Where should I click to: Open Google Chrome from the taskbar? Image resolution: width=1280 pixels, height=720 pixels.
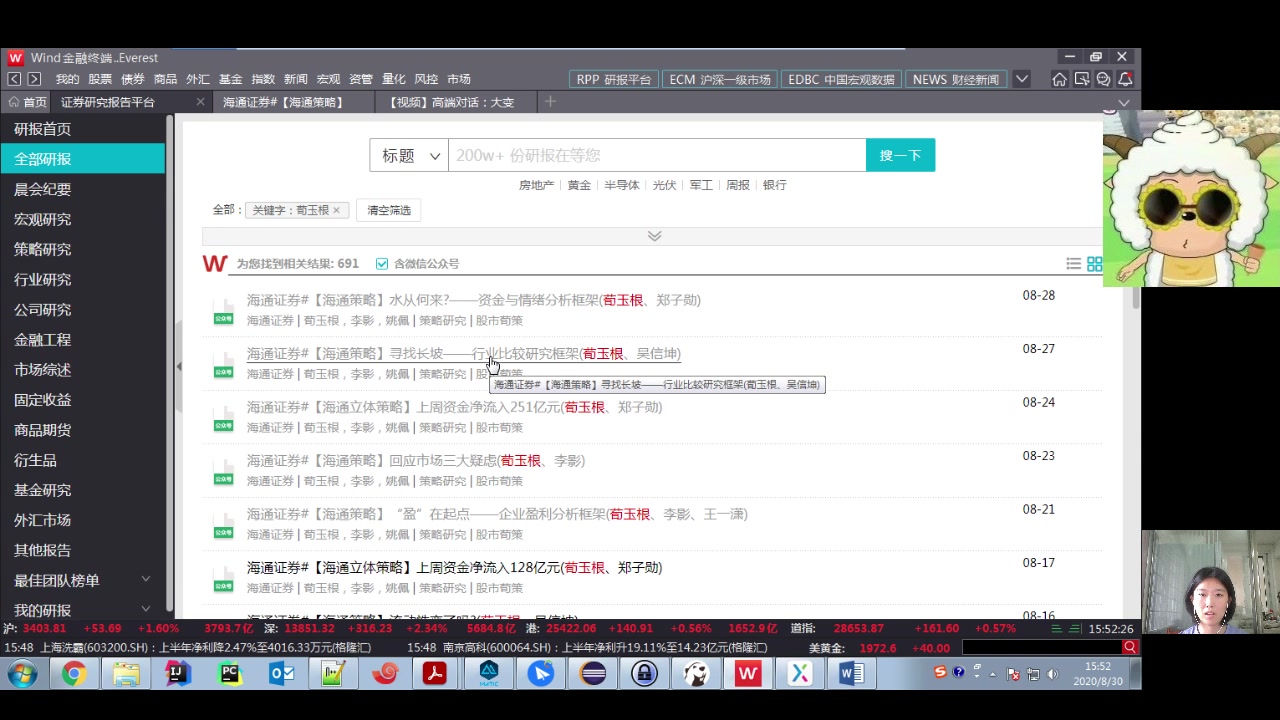[x=73, y=674]
